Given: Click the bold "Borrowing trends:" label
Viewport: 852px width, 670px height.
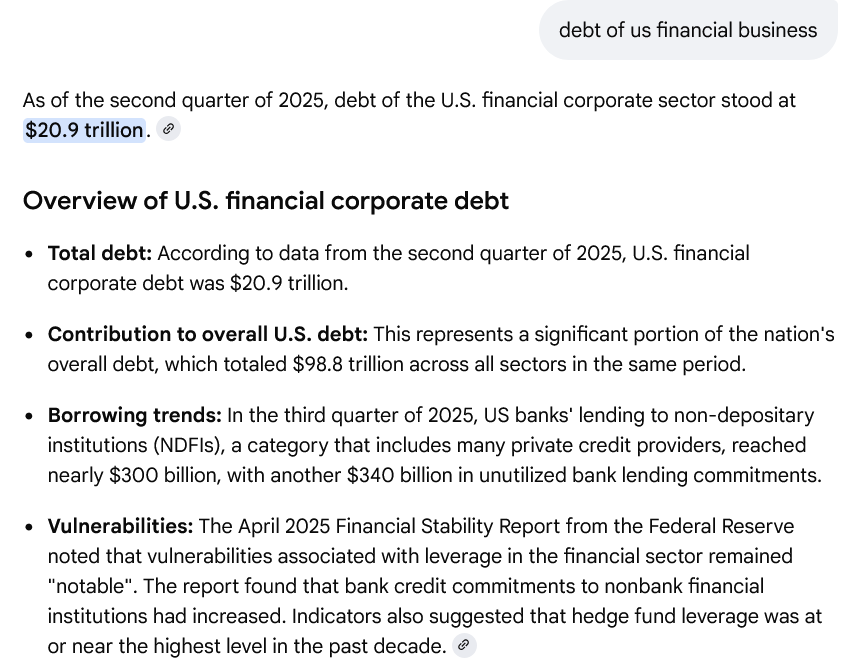Looking at the screenshot, I should (134, 415).
